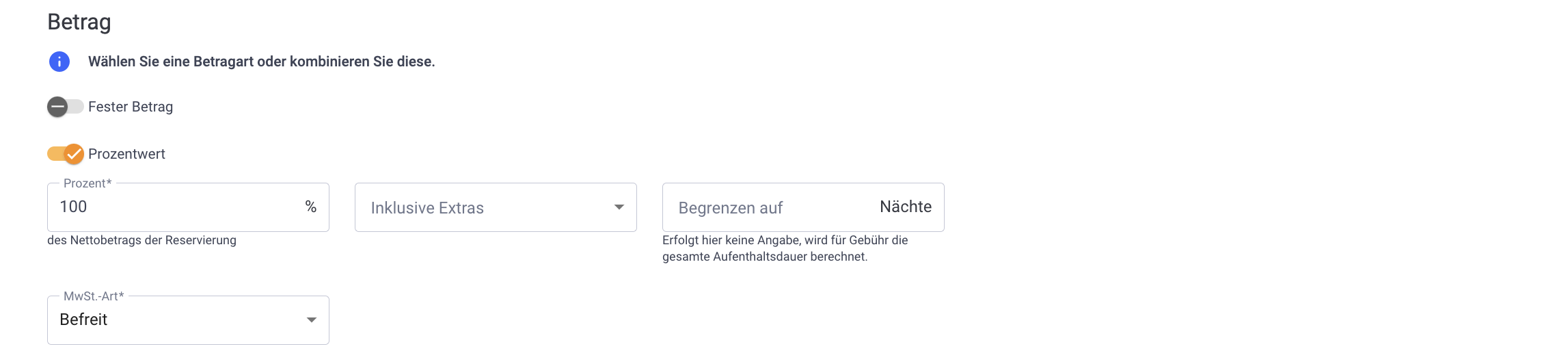Select the Befreit value text
The height and width of the screenshot is (364, 1568).
(83, 320)
